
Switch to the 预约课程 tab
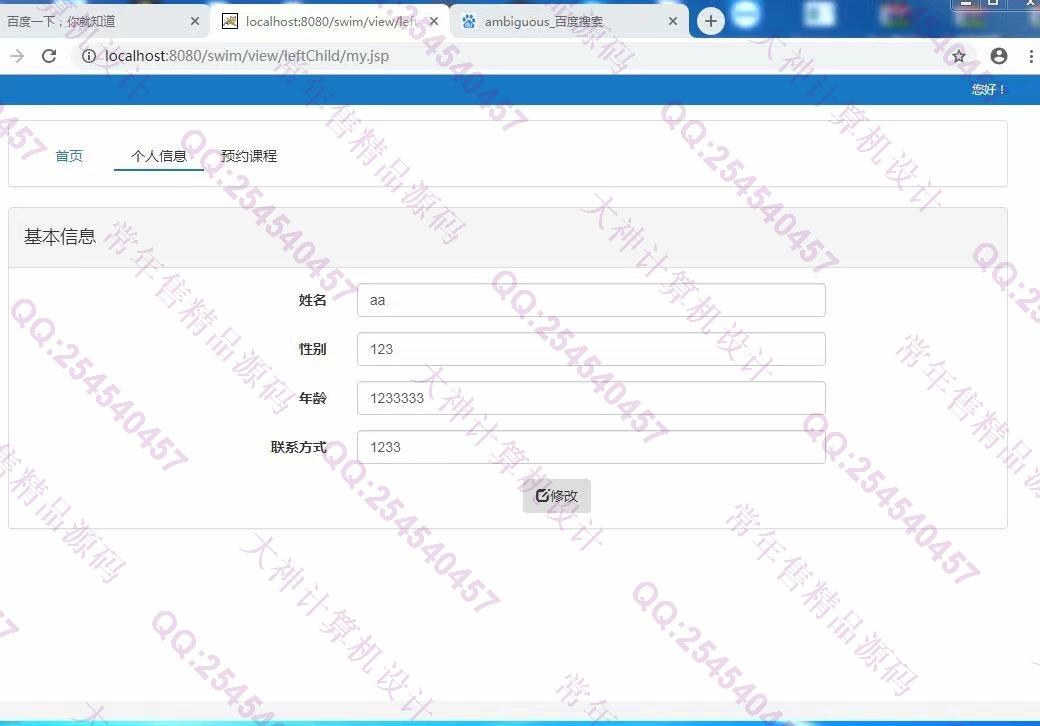(x=249, y=156)
